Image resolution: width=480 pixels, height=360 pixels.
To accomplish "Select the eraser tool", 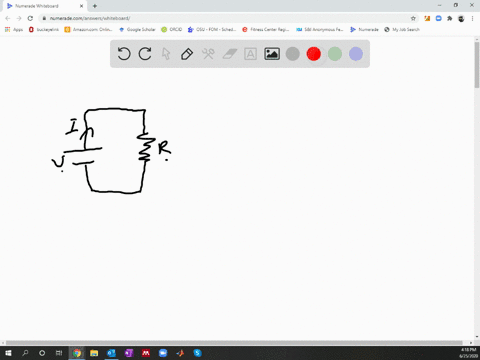I will click(x=229, y=54).
